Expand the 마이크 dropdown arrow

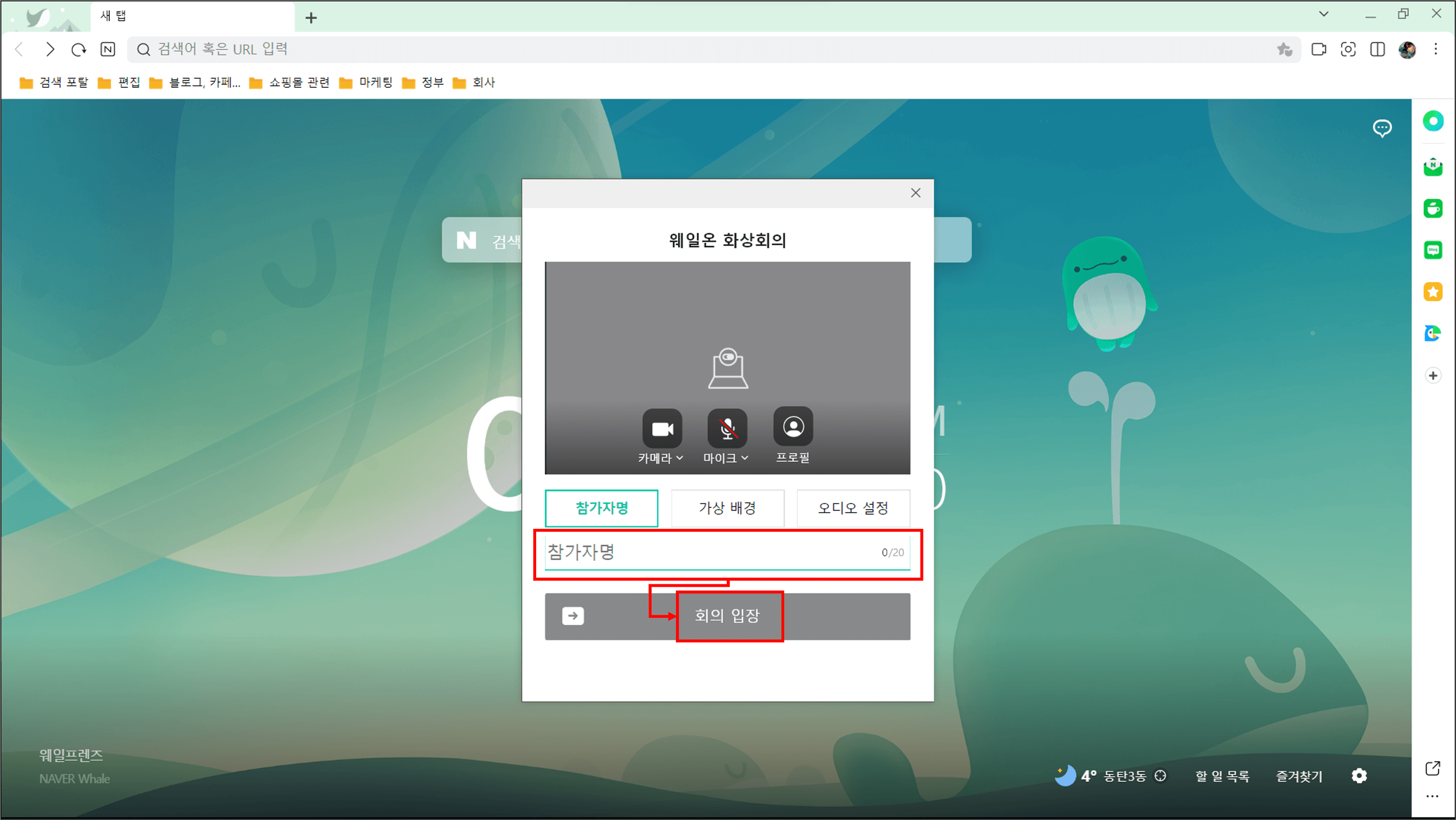pyautogui.click(x=745, y=458)
